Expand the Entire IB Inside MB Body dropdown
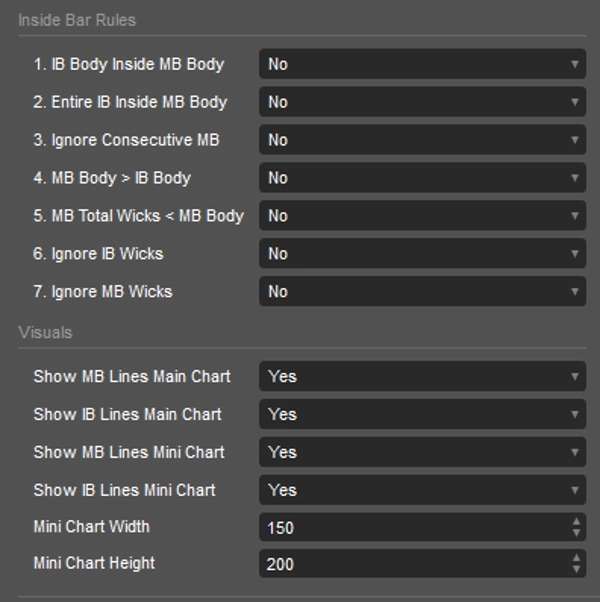This screenshot has width=600, height=602. point(422,102)
